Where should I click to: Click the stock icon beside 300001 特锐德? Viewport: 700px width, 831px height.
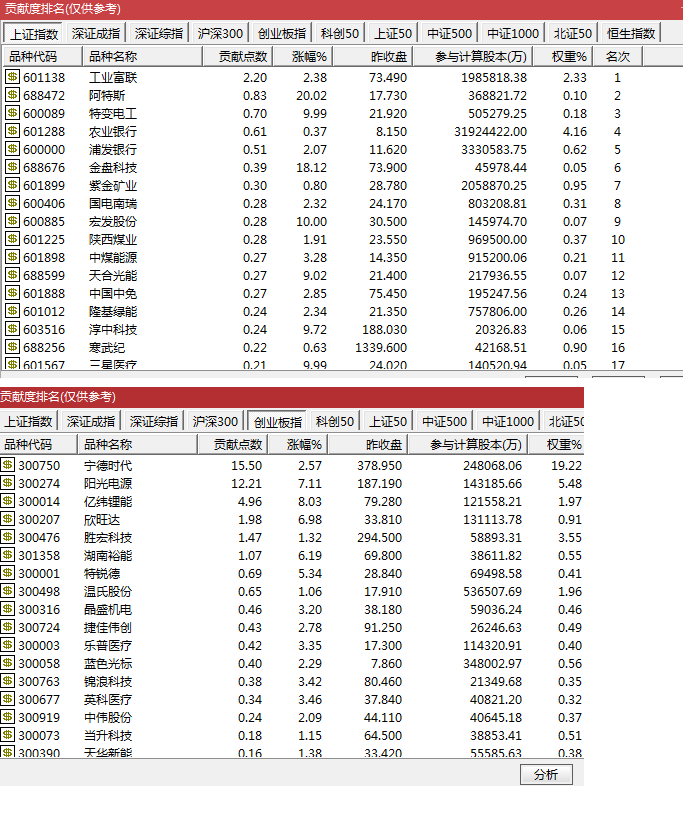tap(7, 573)
